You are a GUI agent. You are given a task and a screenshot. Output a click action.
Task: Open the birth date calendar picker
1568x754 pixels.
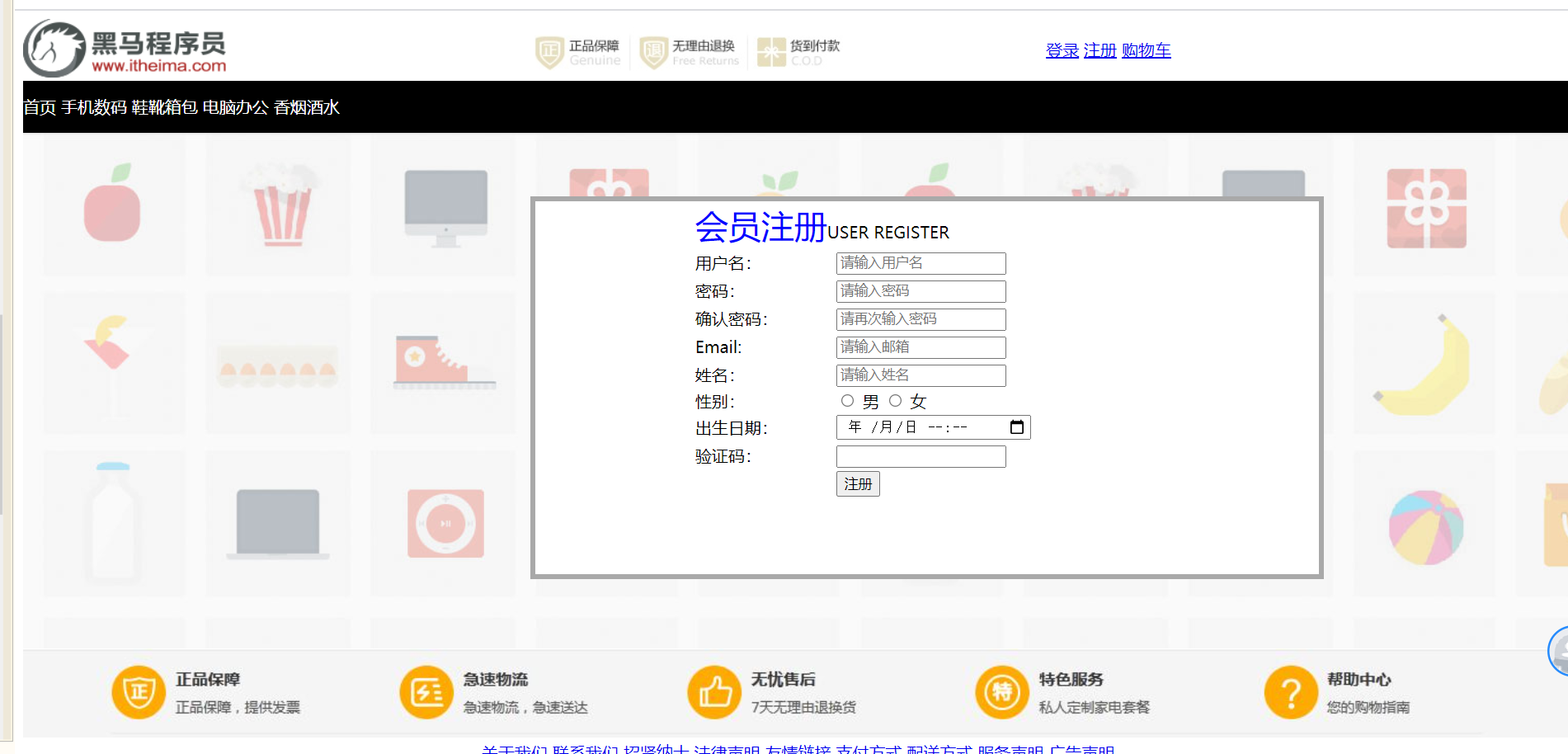(x=1017, y=426)
